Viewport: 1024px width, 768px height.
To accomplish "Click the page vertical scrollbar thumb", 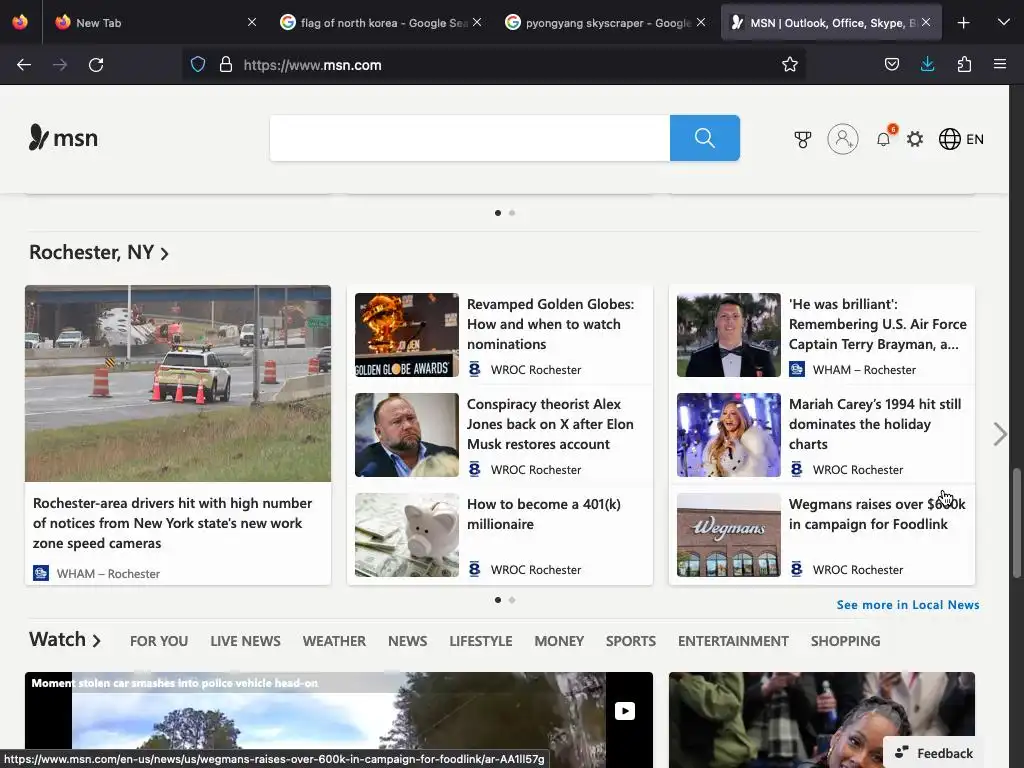I will (1017, 522).
